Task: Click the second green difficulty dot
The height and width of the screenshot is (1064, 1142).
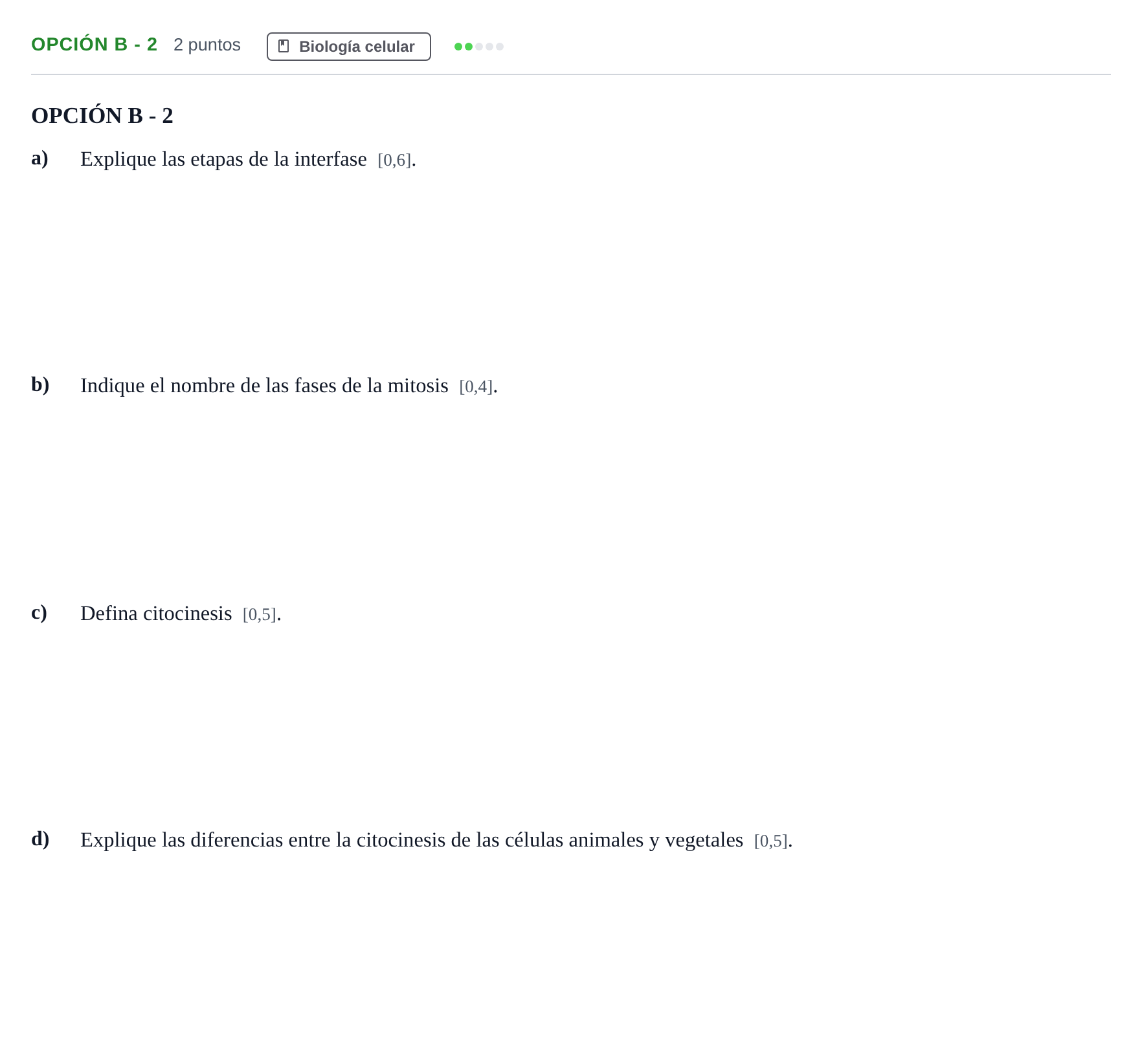Action: (469, 47)
